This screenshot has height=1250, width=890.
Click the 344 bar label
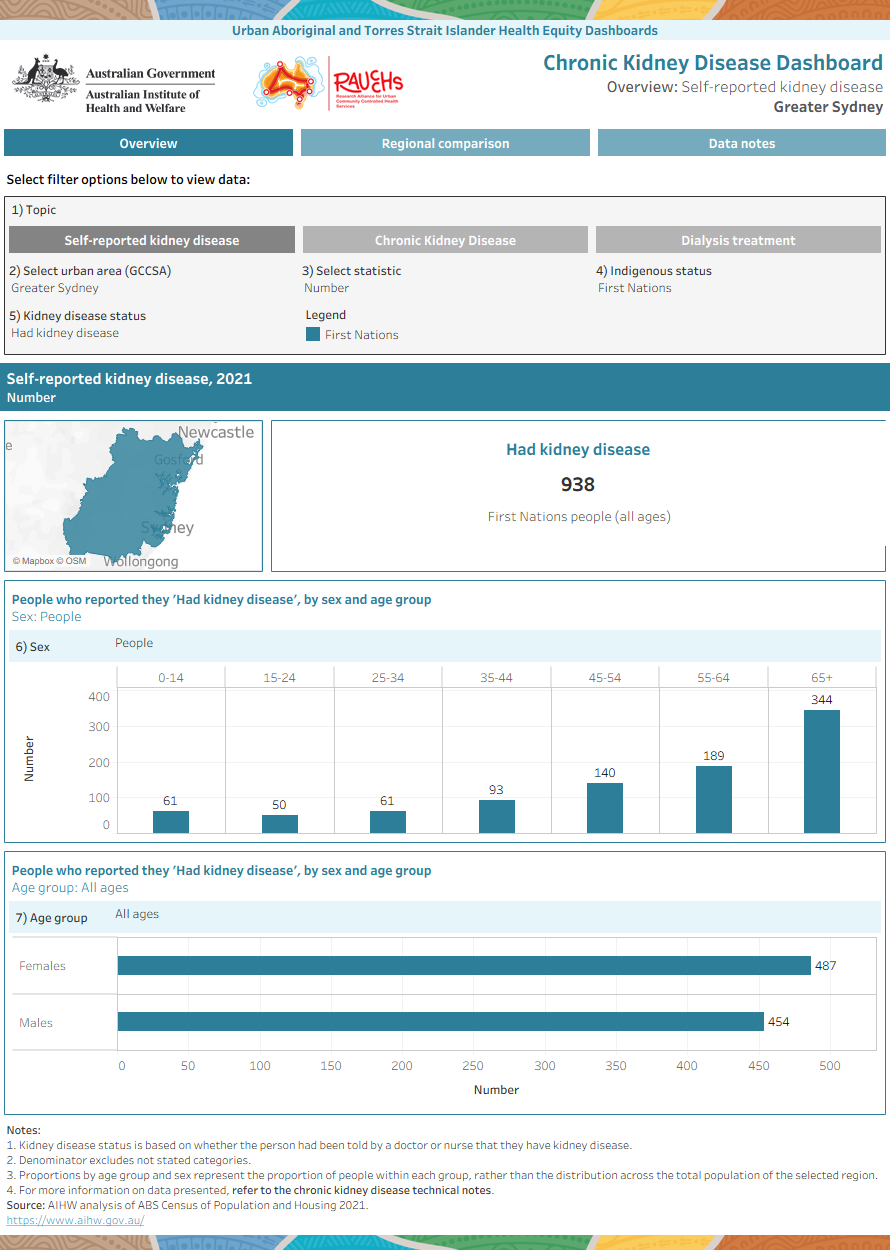(822, 700)
